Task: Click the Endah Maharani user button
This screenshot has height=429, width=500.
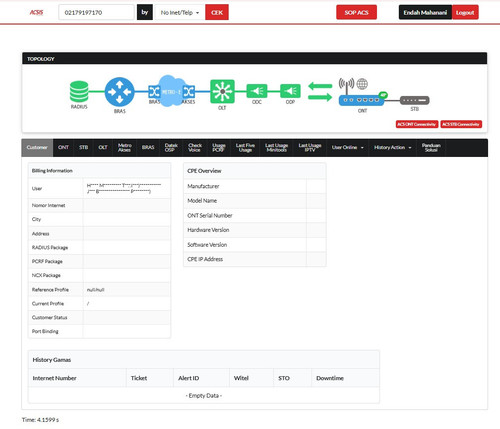Action: coord(425,12)
